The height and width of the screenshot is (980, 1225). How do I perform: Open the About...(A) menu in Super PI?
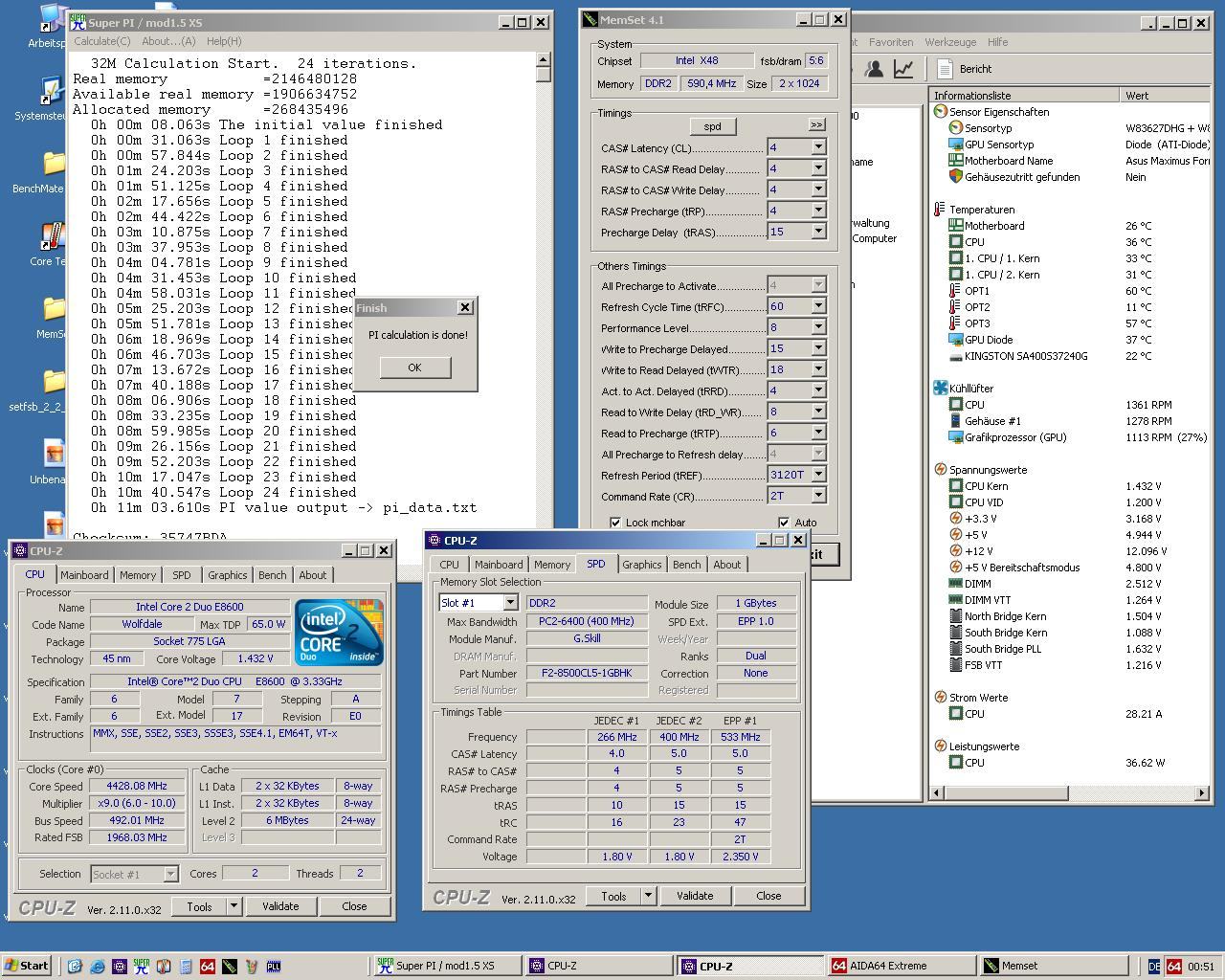coord(168,41)
